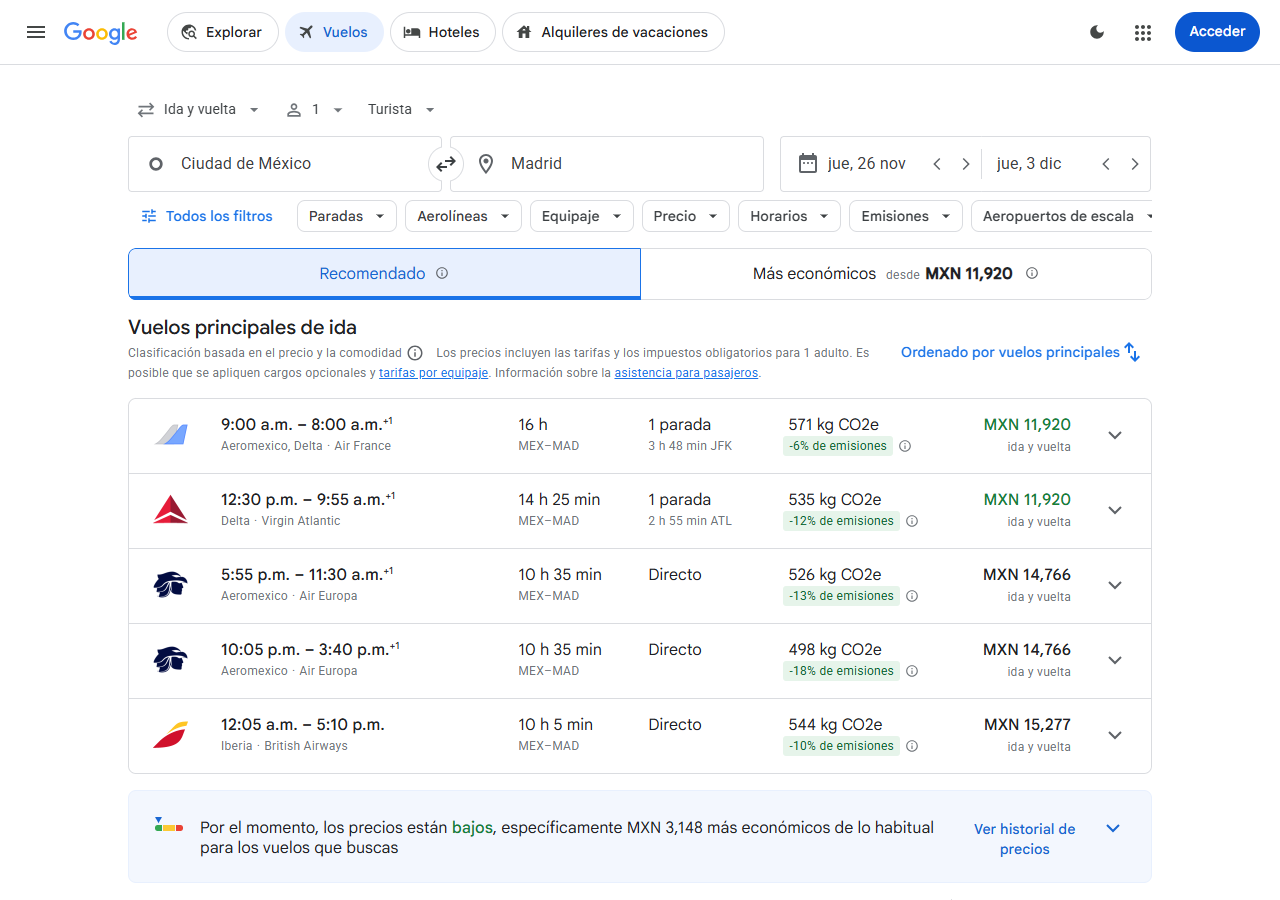Open the Horarios filter
The width and height of the screenshot is (1280, 900).
click(x=789, y=216)
